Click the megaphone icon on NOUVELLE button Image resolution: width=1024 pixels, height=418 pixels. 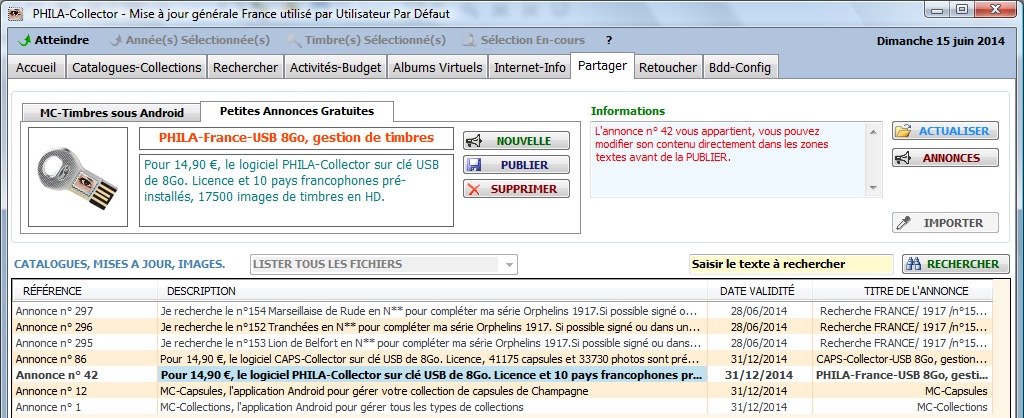[x=474, y=141]
